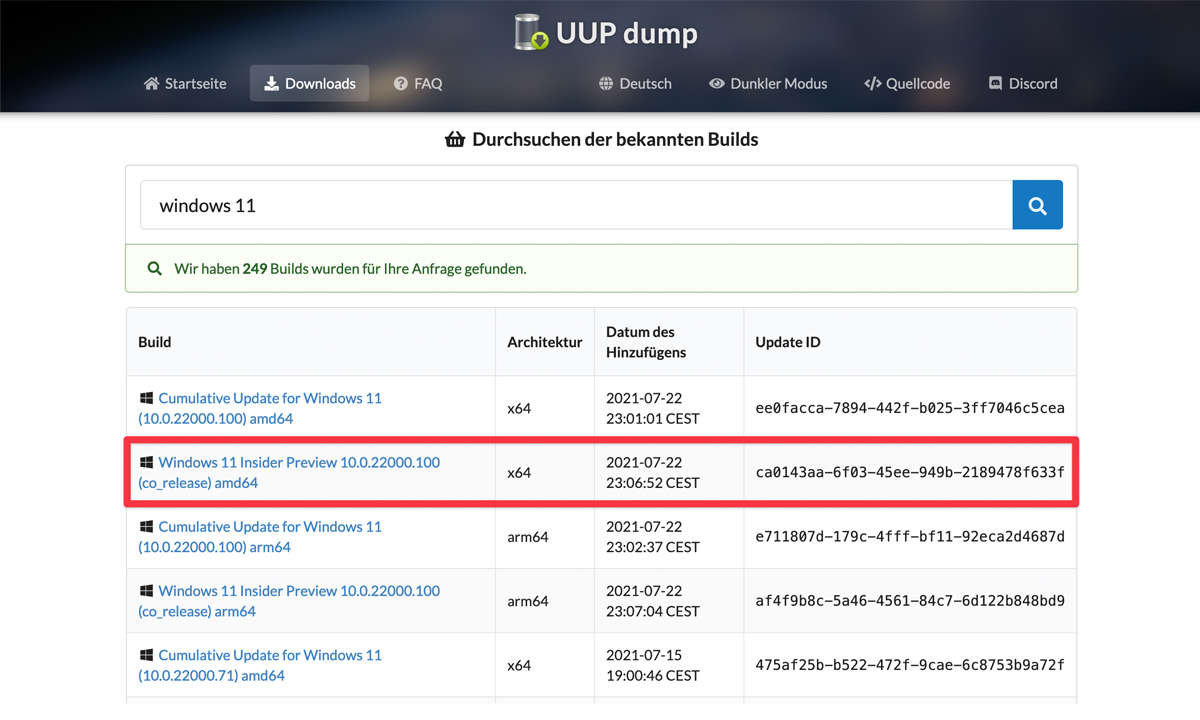Click x64 in the Insider Preview amd64 row
This screenshot has height=720, width=1200.
point(519,472)
